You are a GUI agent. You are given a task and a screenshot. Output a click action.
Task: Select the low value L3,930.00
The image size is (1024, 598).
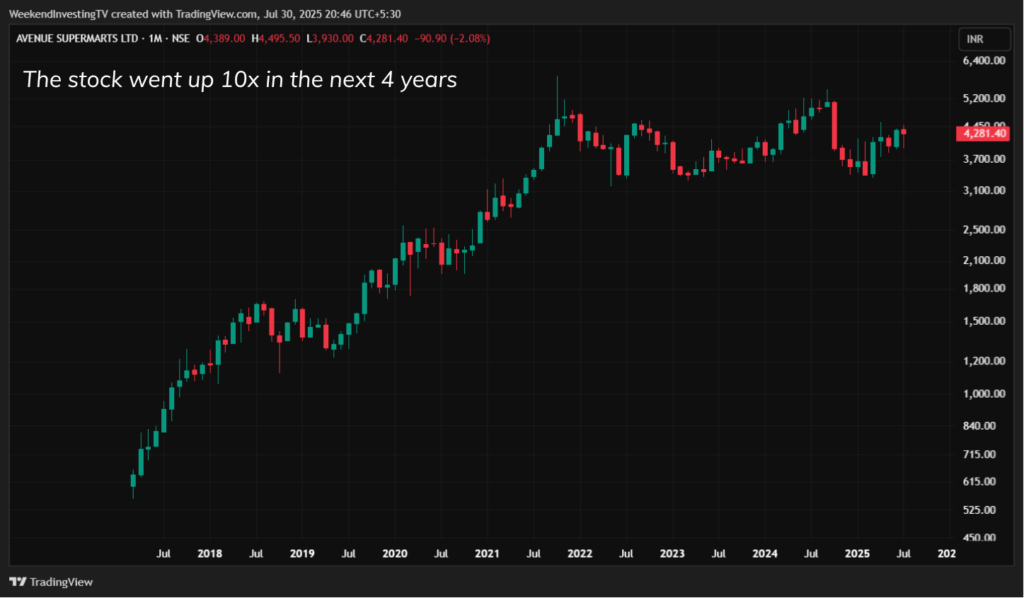330,39
